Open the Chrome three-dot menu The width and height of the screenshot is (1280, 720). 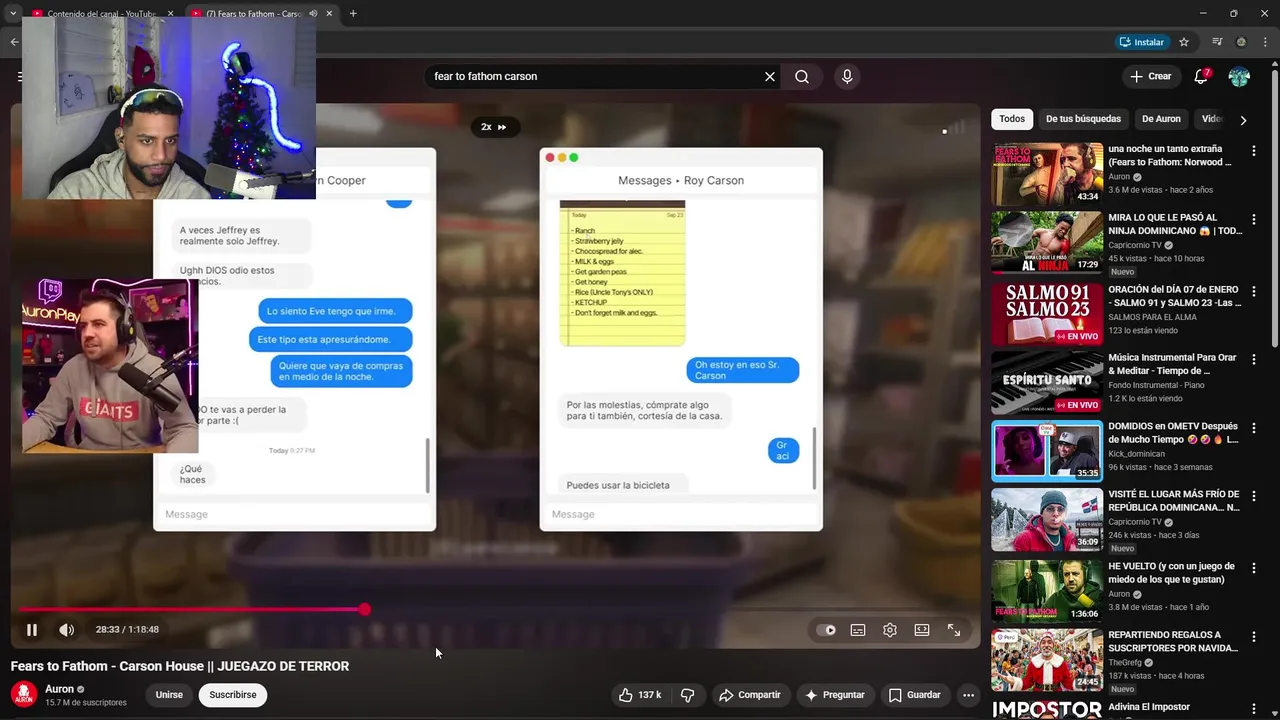(1267, 42)
